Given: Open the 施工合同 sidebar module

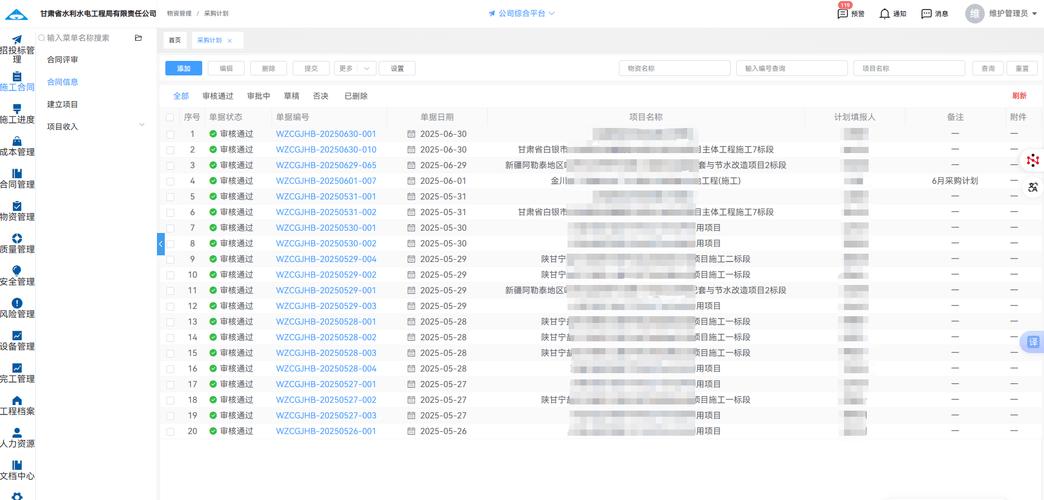Looking at the screenshot, I should click(x=17, y=81).
